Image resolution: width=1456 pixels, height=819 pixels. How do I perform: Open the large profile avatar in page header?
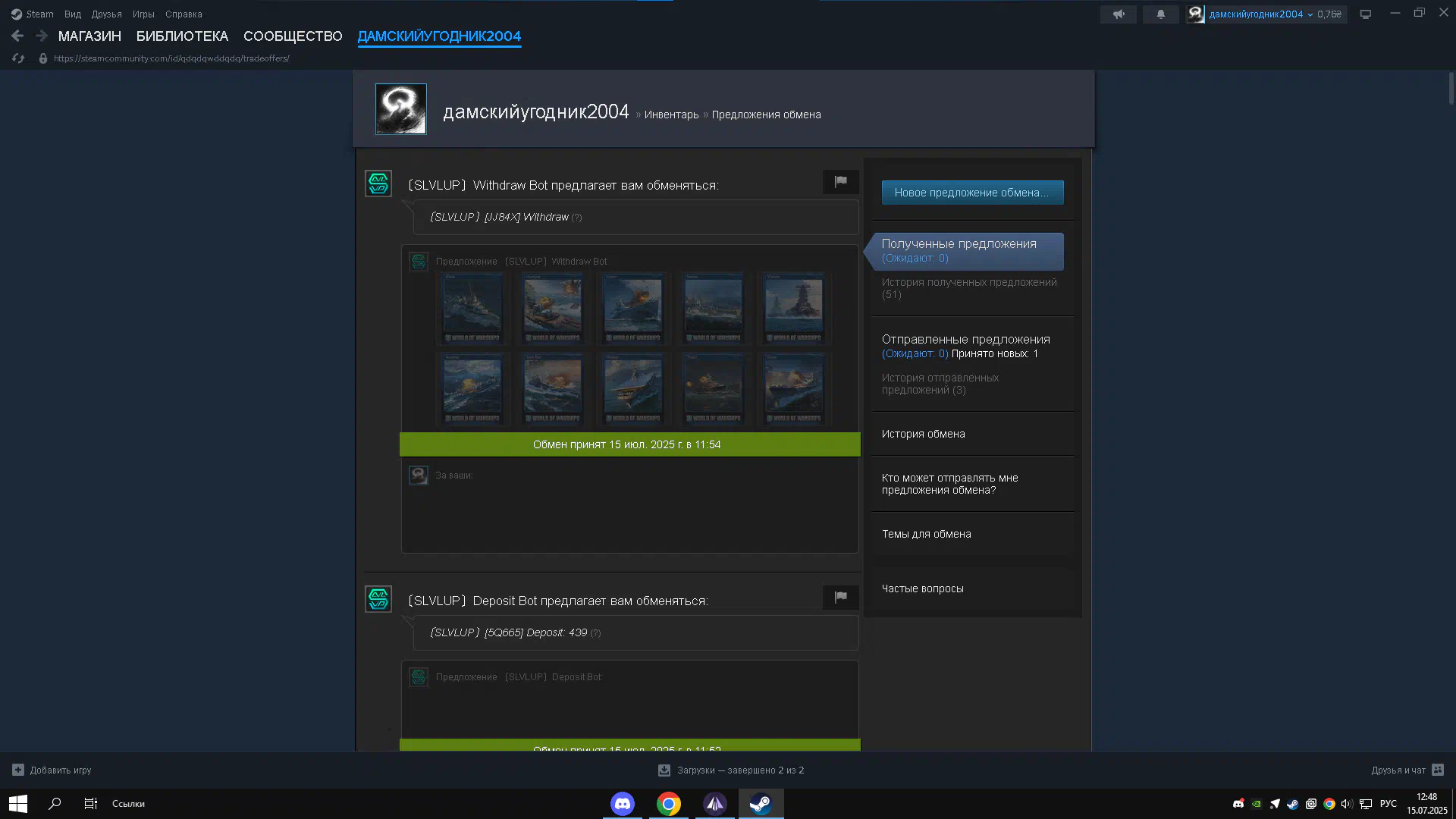point(400,109)
